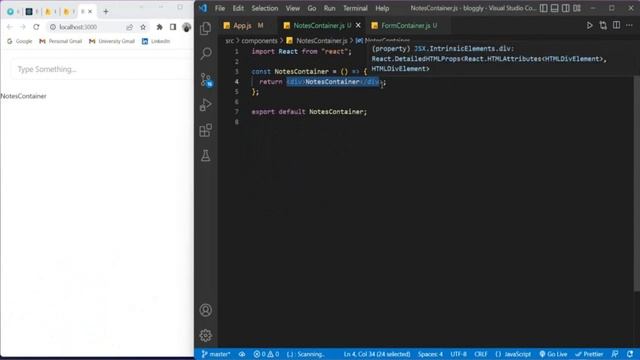
Task: Open Run and Debug view
Action: 206,104
